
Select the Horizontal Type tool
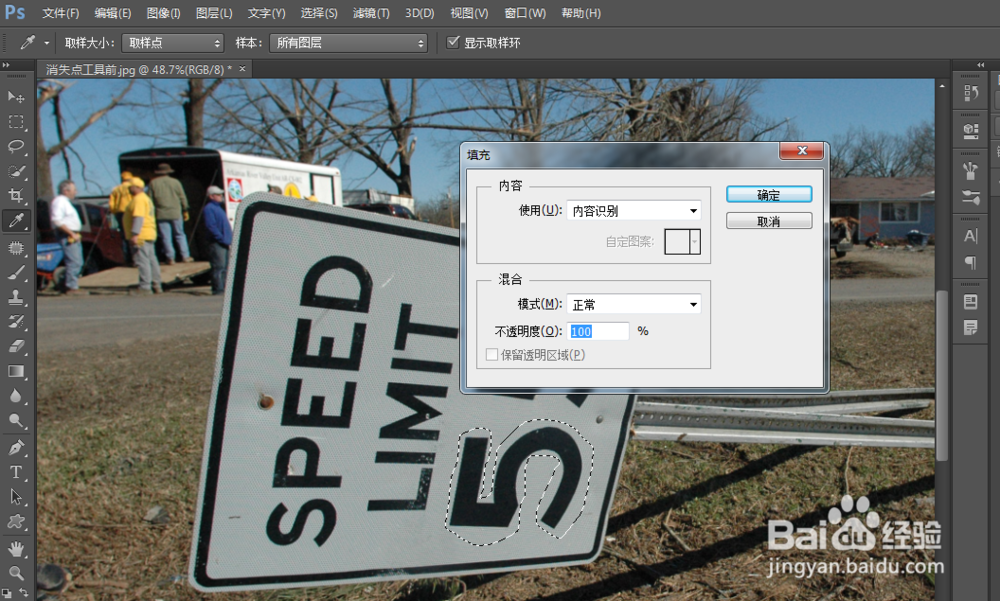[x=16, y=472]
